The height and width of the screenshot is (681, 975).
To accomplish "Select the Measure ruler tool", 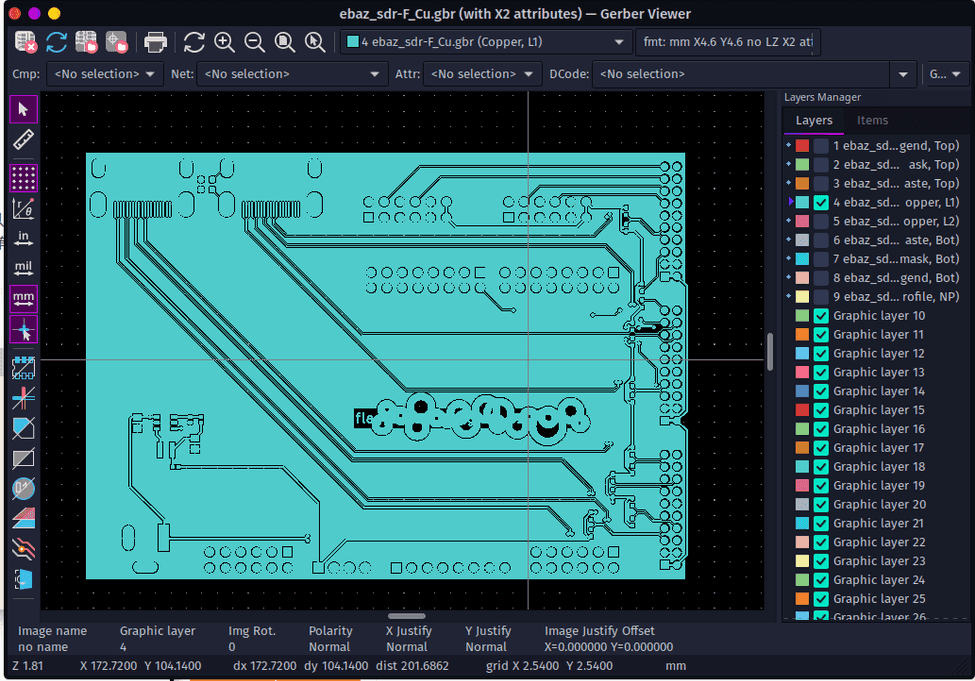I will click(24, 139).
